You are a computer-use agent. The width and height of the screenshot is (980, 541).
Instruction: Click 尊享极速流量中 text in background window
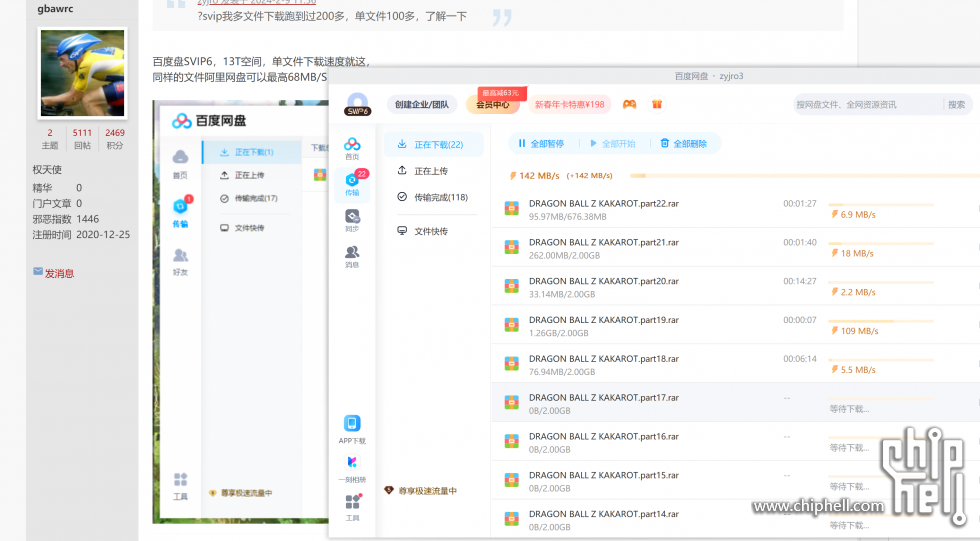(246, 493)
